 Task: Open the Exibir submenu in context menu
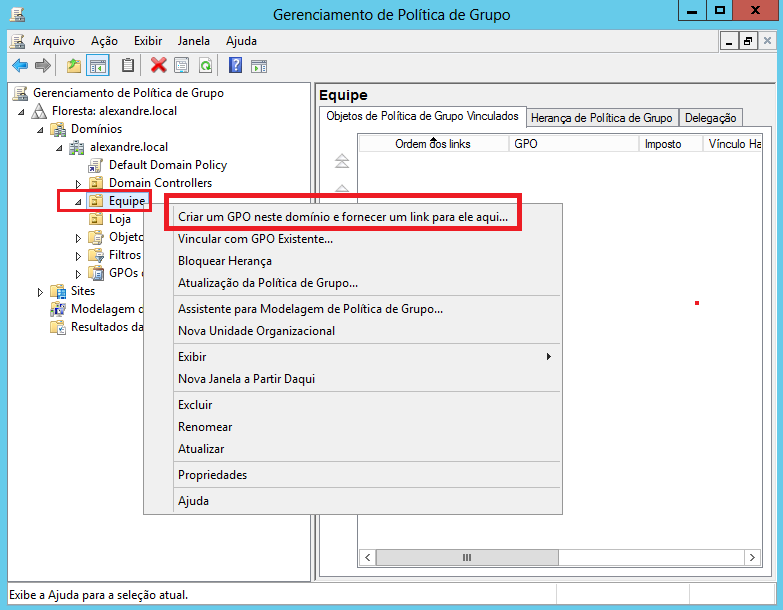tap(367, 357)
